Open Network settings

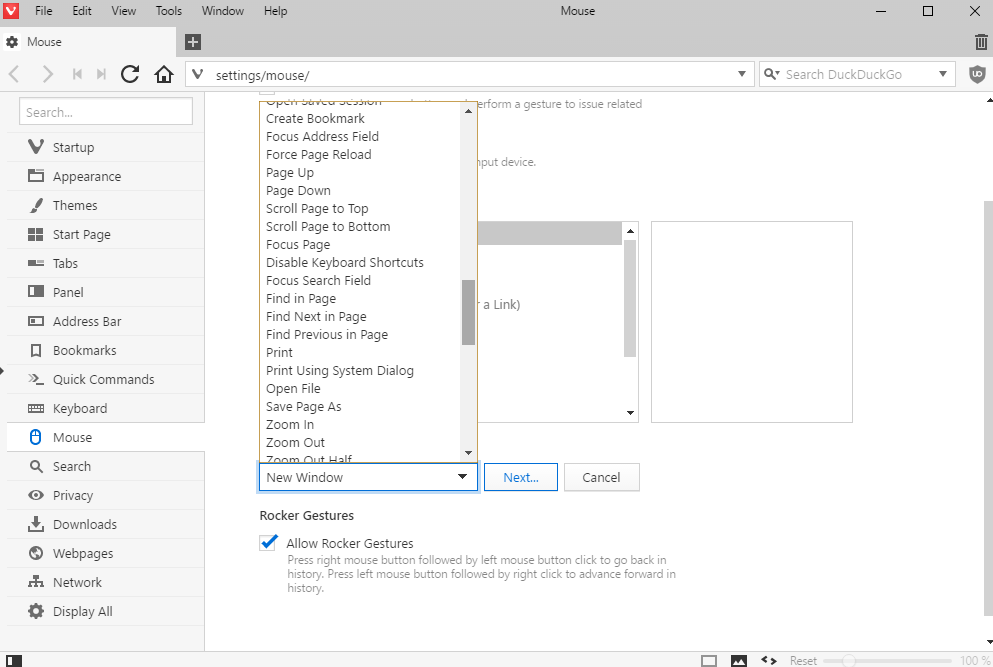click(106, 582)
